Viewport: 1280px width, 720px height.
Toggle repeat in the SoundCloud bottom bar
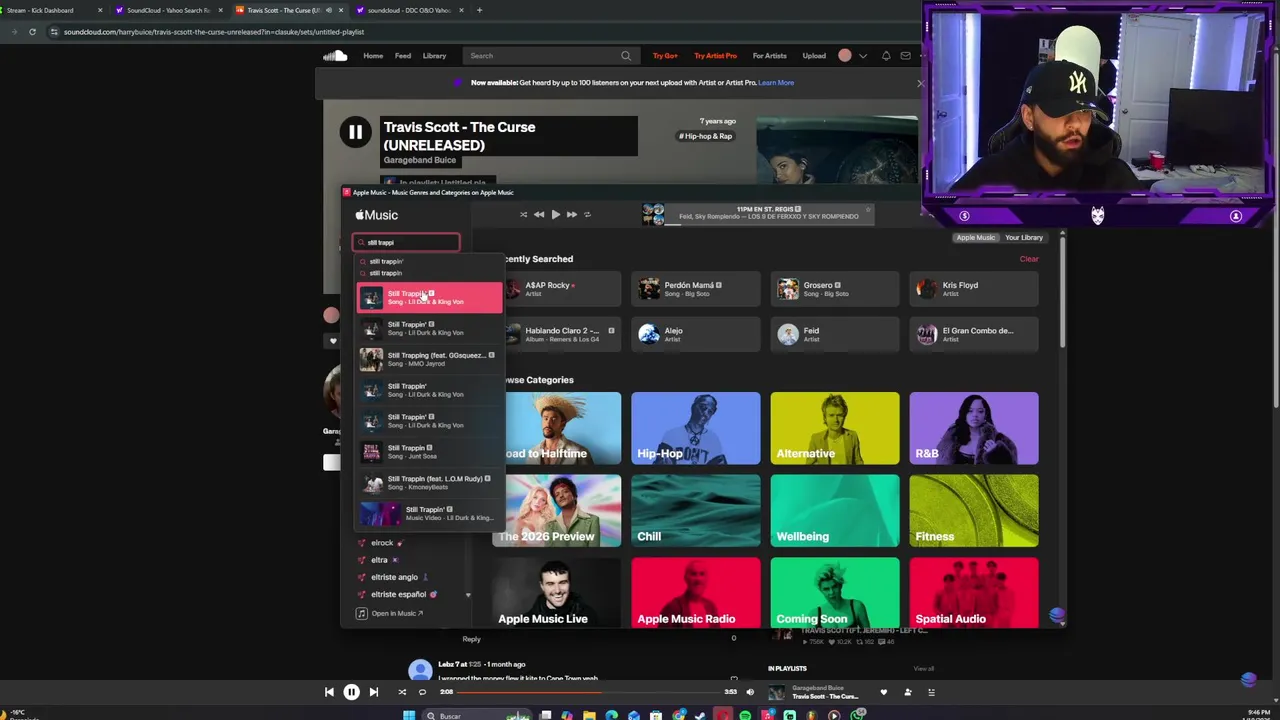pos(422,692)
